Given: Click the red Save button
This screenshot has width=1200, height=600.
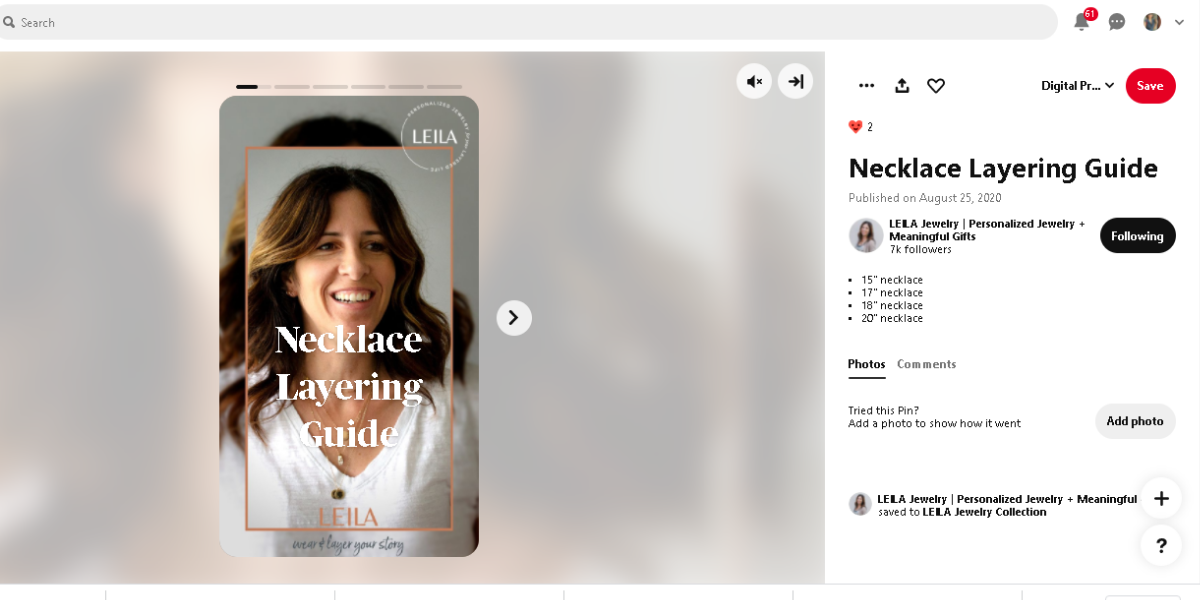Looking at the screenshot, I should (x=1150, y=86).
